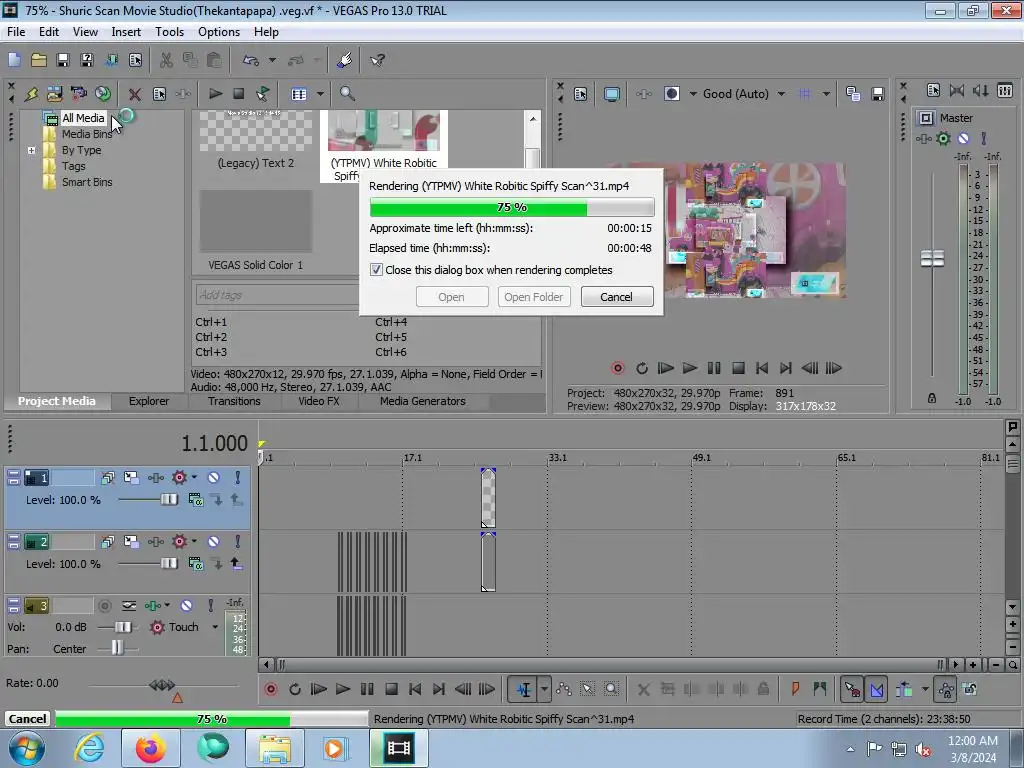This screenshot has width=1024, height=768.
Task: Toggle mute on video track 2
Action: pos(213,541)
